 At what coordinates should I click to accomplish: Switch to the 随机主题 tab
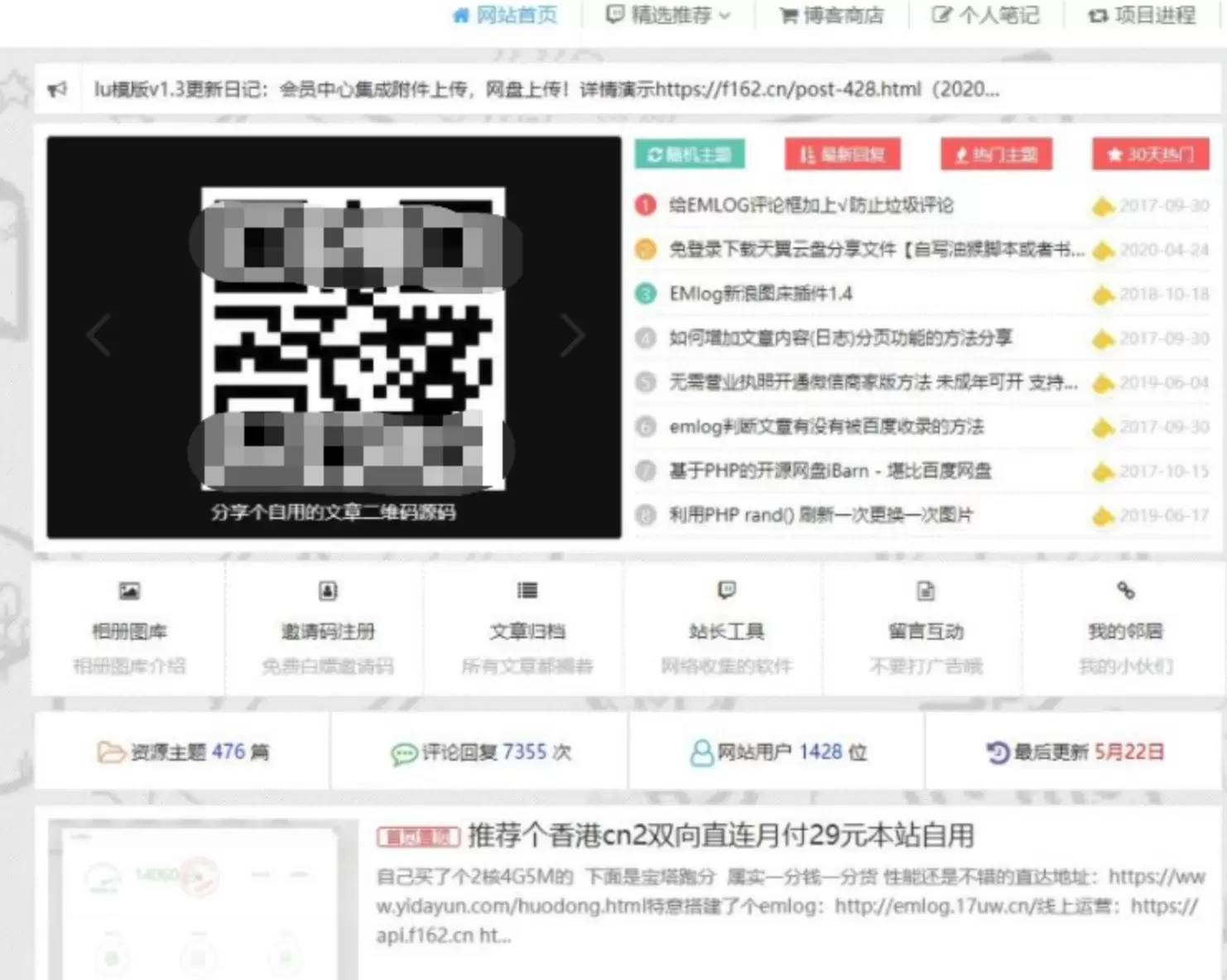pyautogui.click(x=690, y=155)
